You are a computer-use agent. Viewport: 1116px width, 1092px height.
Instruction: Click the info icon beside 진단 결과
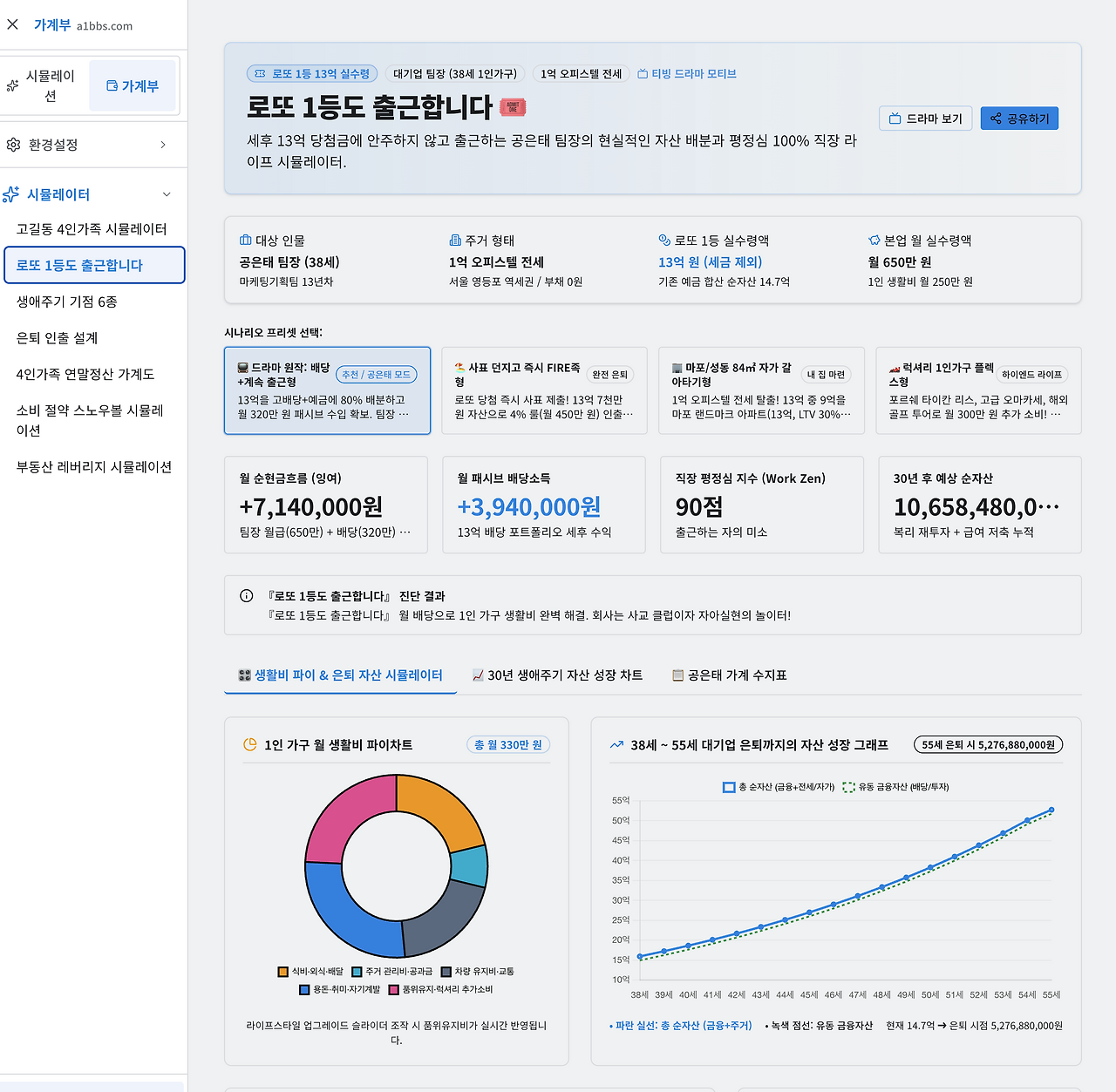click(x=247, y=596)
